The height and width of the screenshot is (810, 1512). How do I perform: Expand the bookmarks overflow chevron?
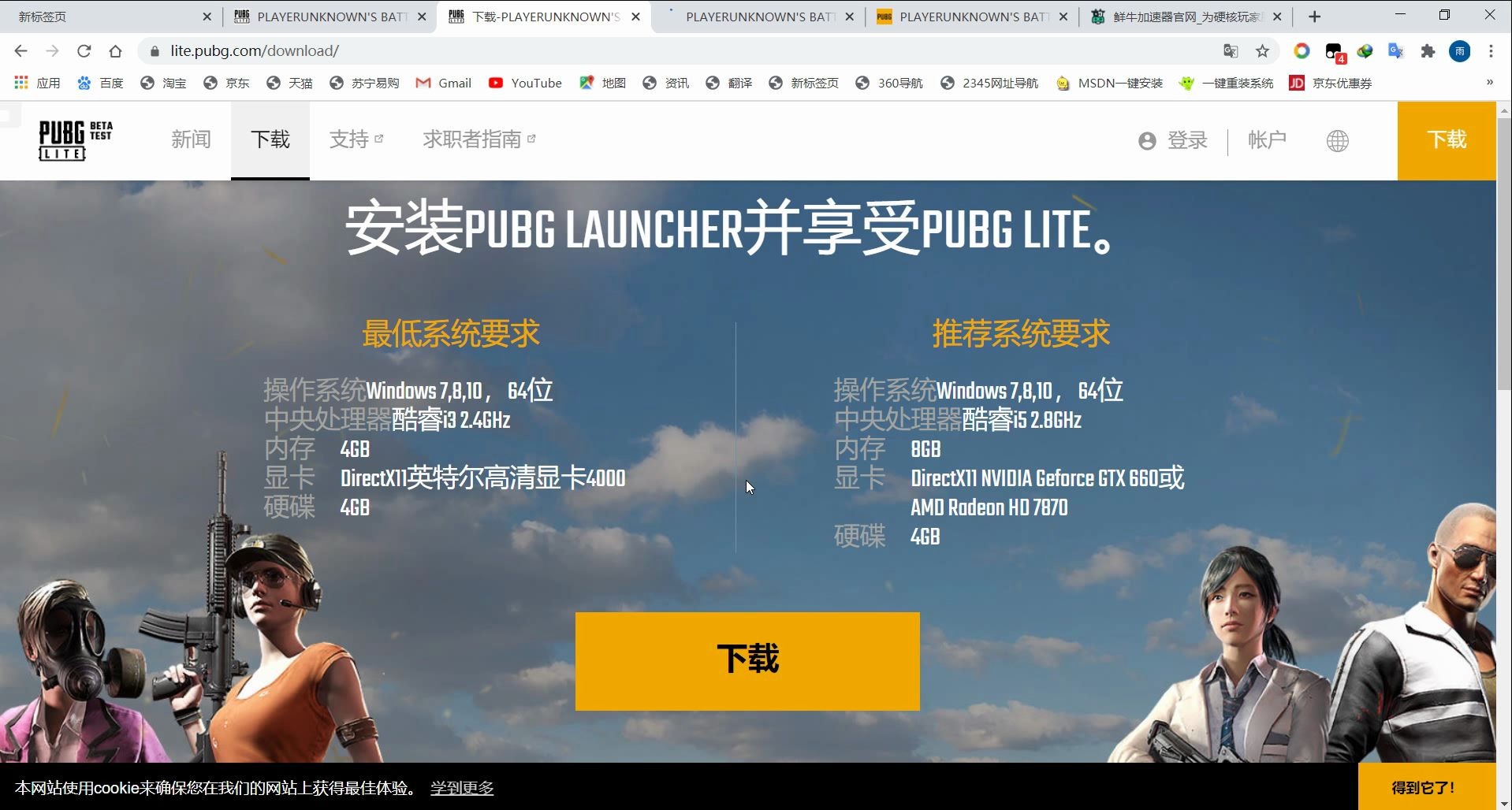[x=1489, y=82]
